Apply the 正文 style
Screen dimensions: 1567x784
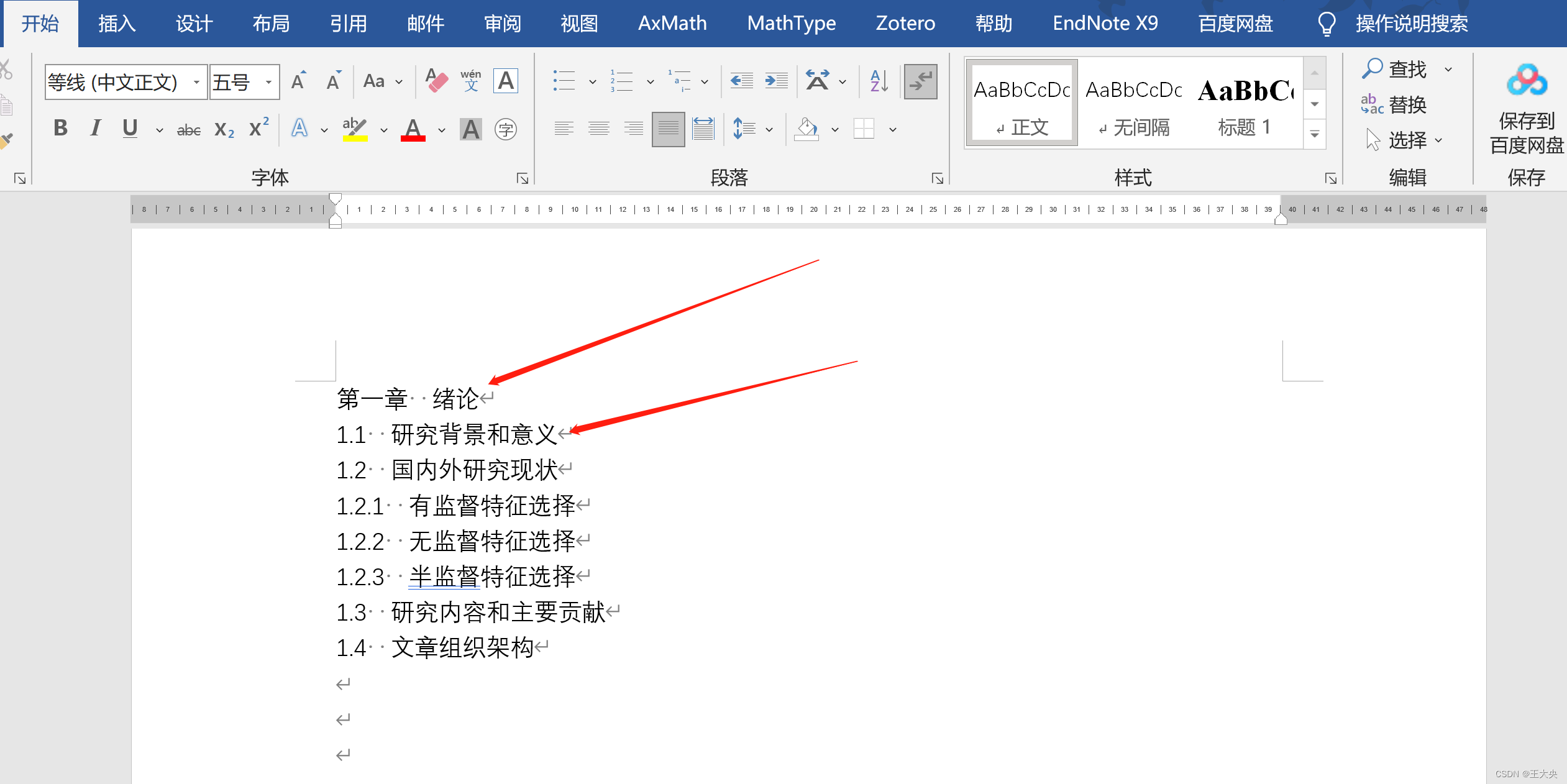1021,103
